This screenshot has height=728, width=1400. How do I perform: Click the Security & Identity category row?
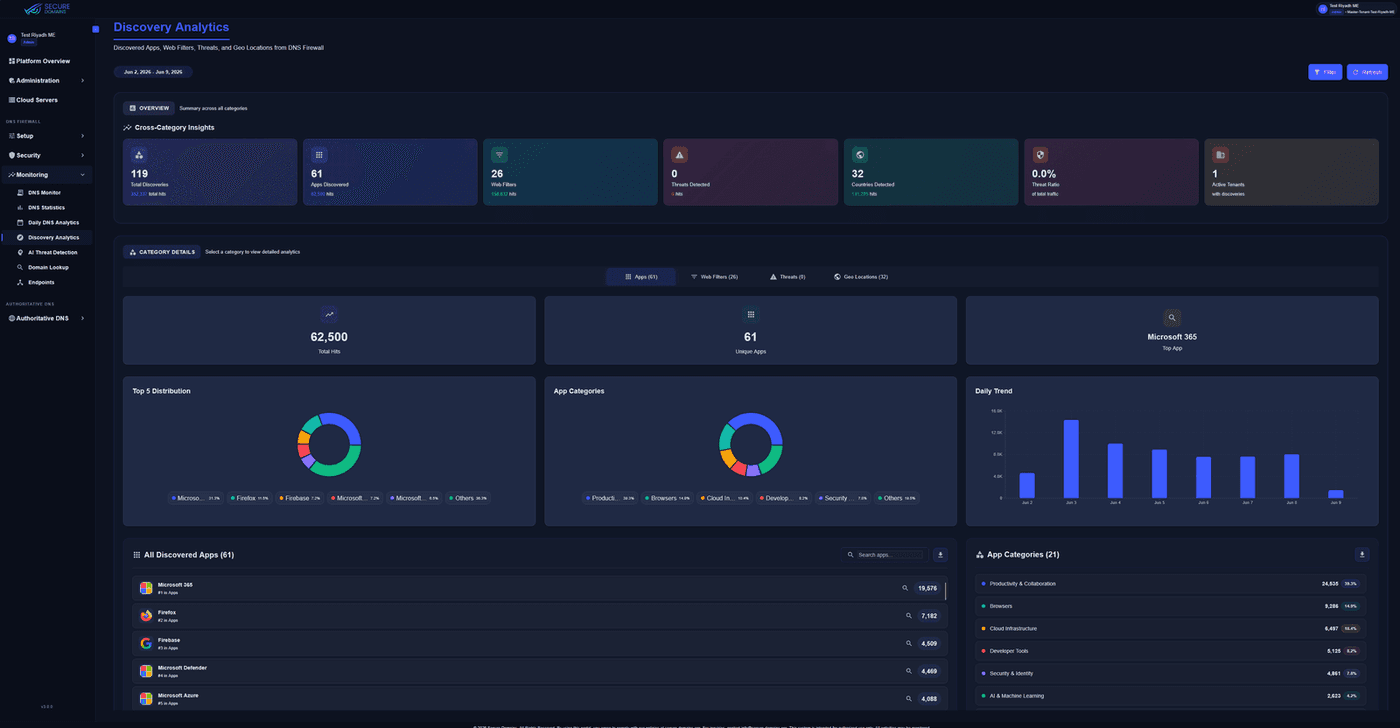click(1172, 674)
